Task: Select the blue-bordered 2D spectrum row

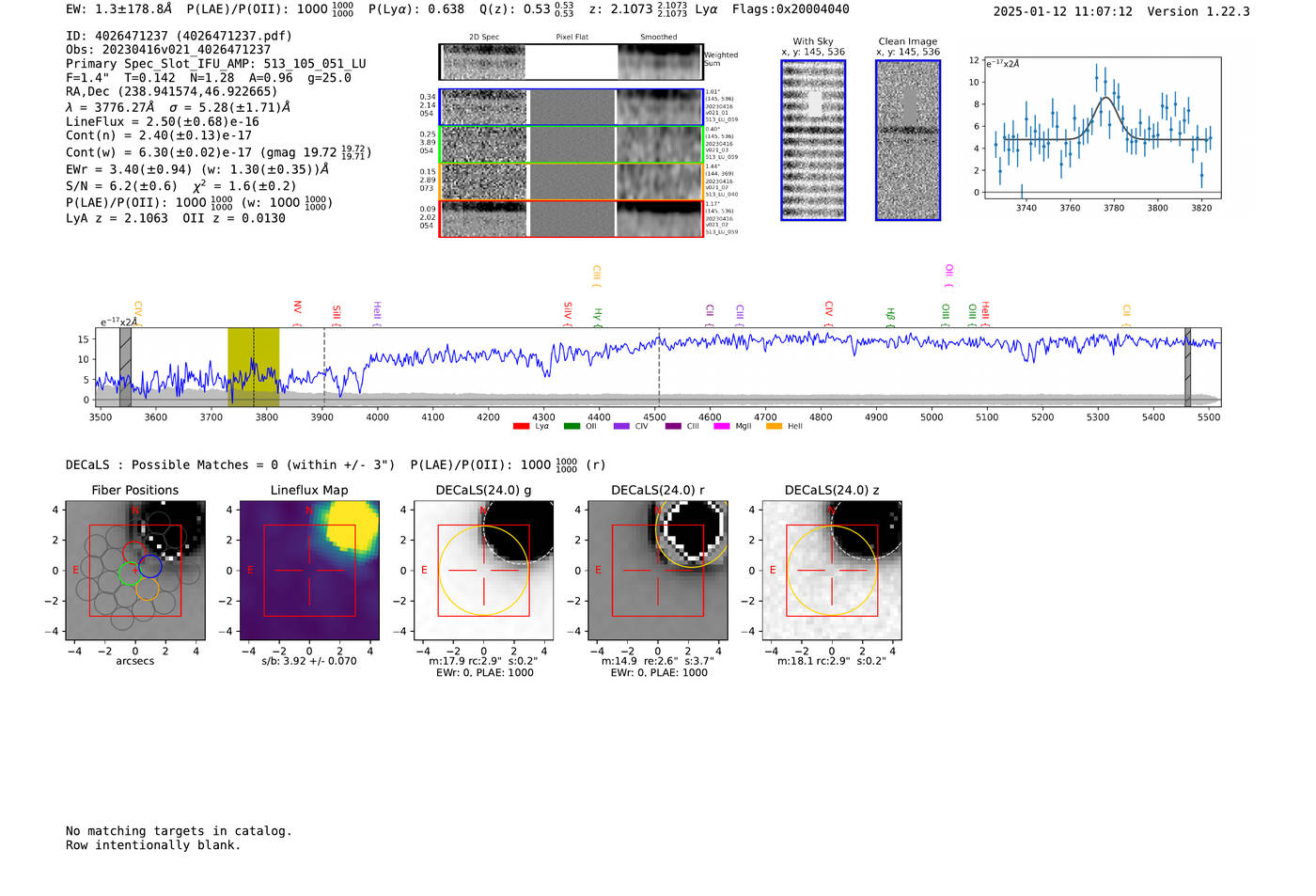Action: pos(572,107)
